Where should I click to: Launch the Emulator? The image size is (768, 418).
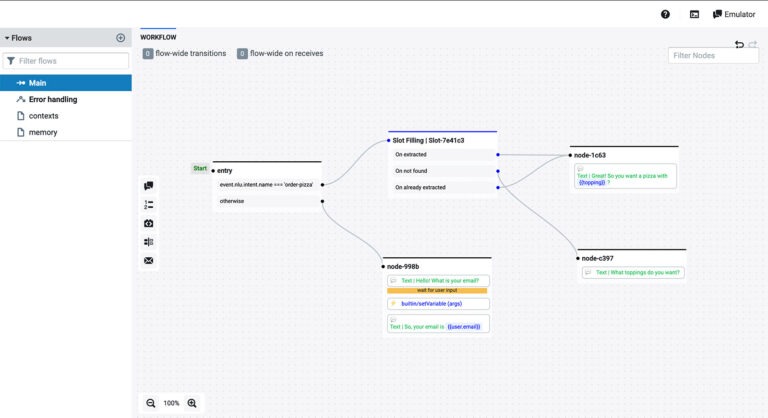click(734, 14)
